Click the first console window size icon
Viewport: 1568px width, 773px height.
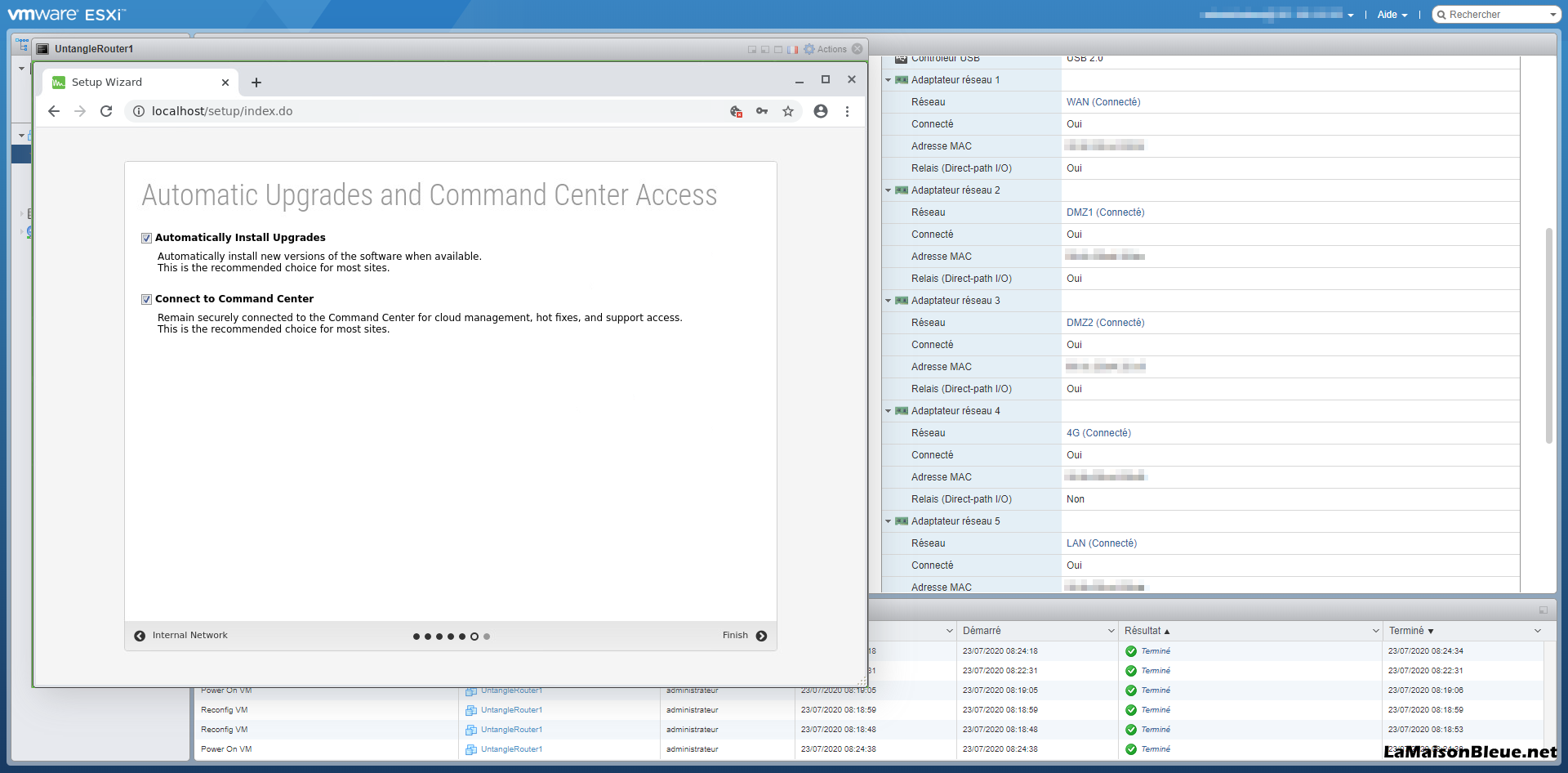click(x=752, y=50)
